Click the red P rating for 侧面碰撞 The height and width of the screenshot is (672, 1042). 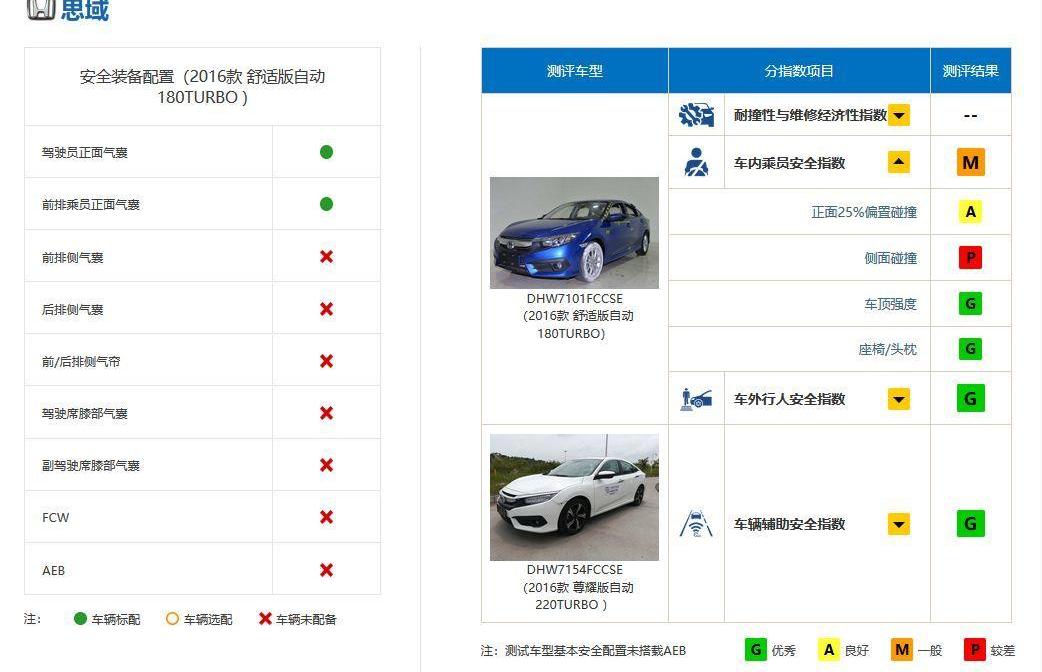pyautogui.click(x=970, y=257)
